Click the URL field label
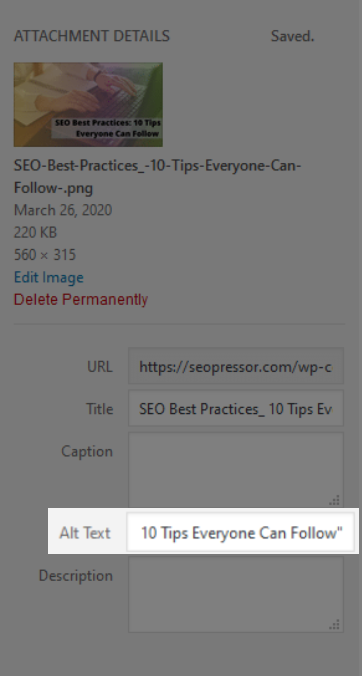 [x=100, y=367]
